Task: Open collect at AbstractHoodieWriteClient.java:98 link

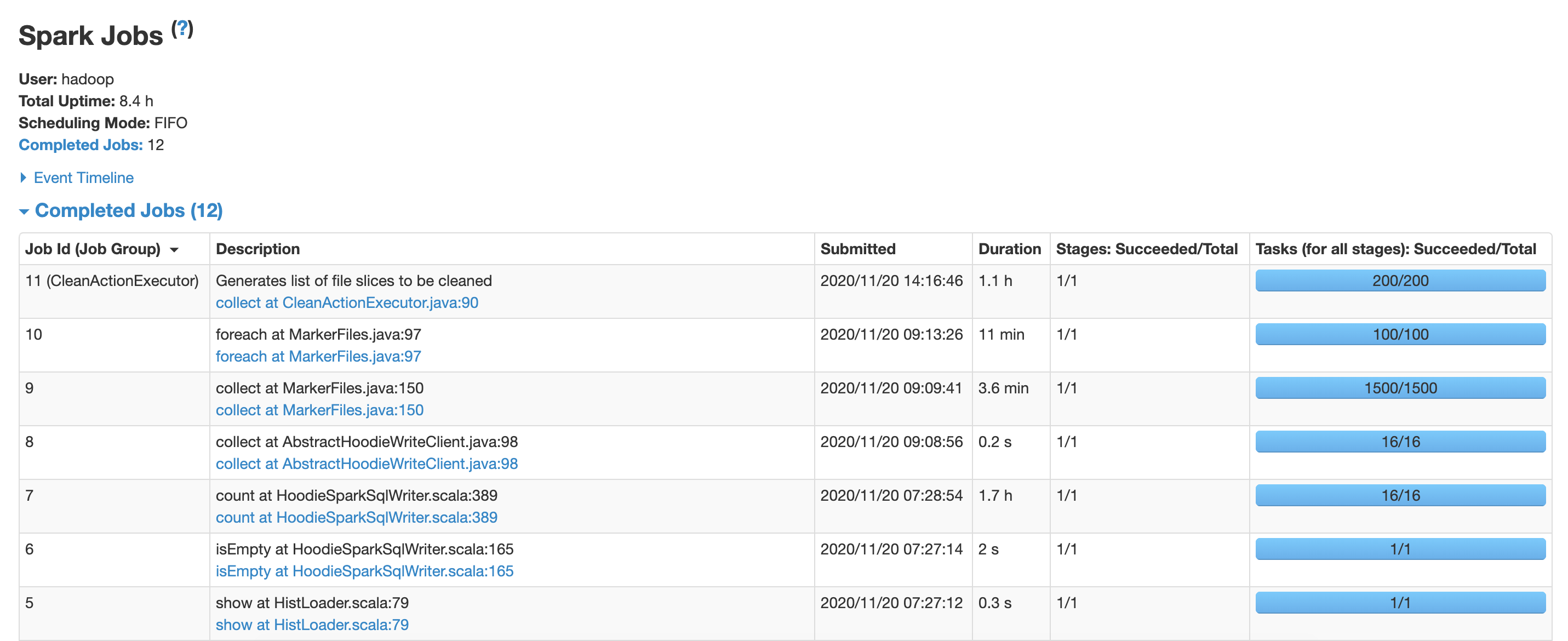Action: click(367, 464)
